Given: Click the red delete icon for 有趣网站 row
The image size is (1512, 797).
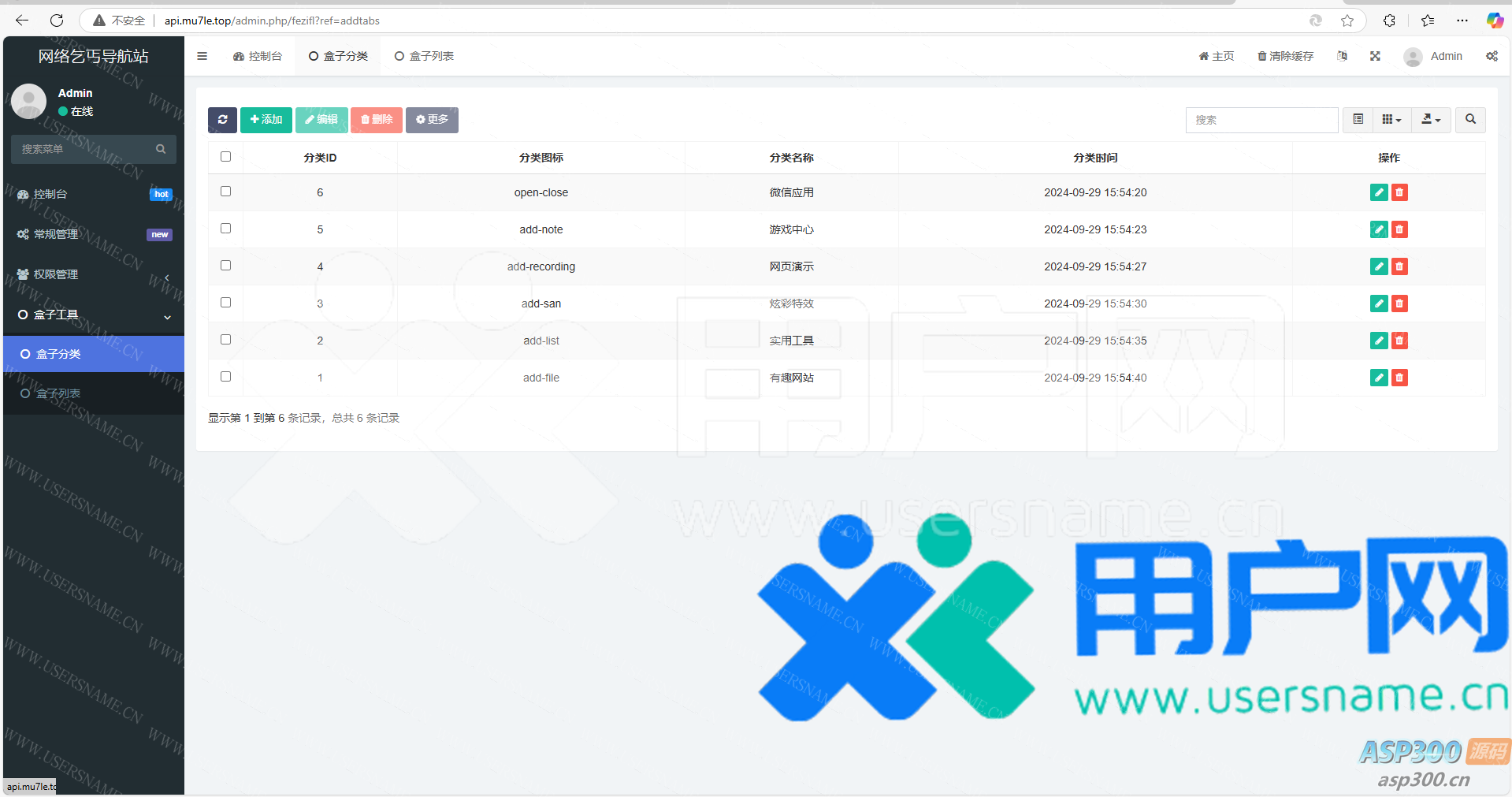Looking at the screenshot, I should point(1399,378).
